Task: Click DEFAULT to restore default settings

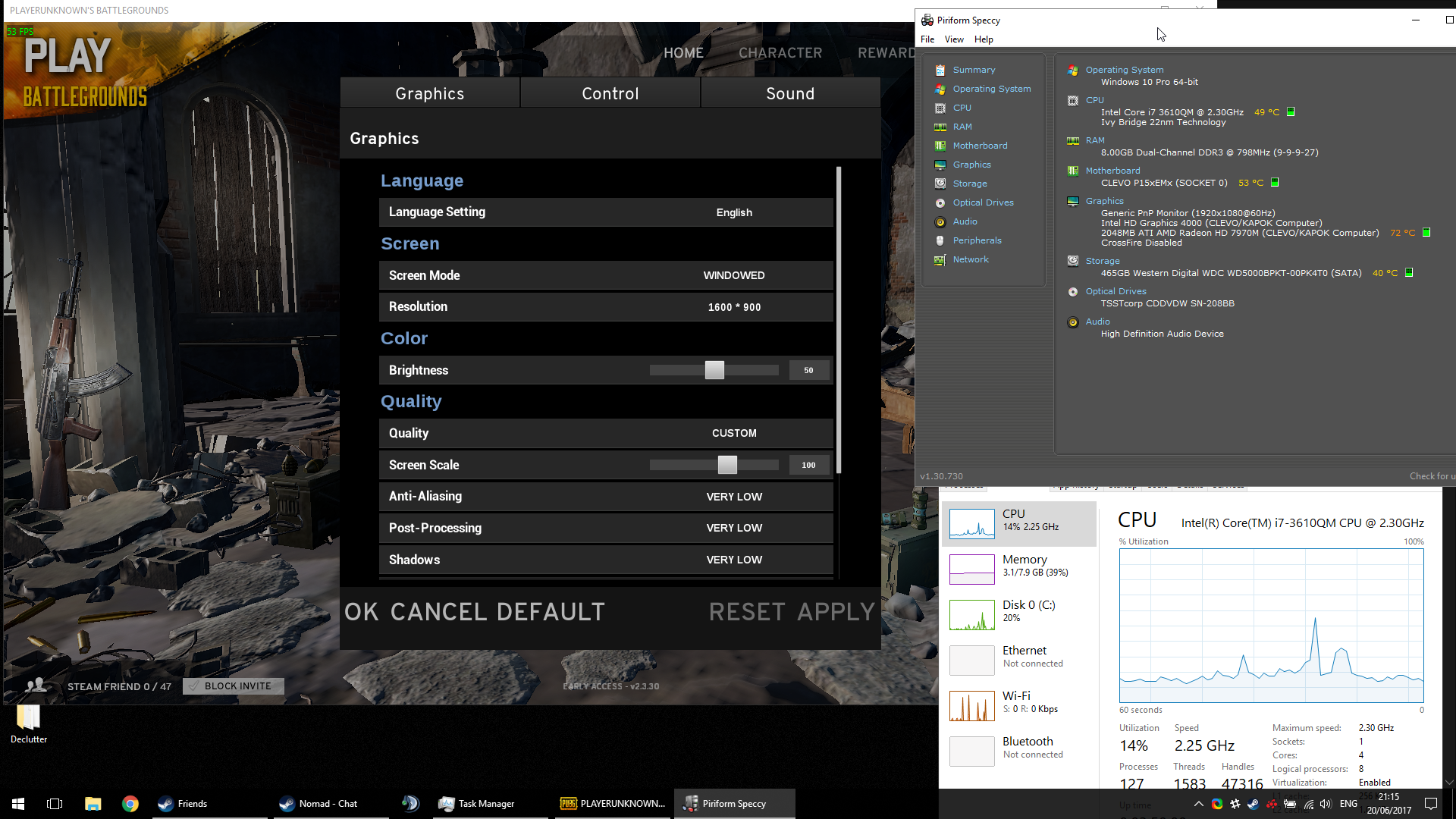Action: [551, 612]
